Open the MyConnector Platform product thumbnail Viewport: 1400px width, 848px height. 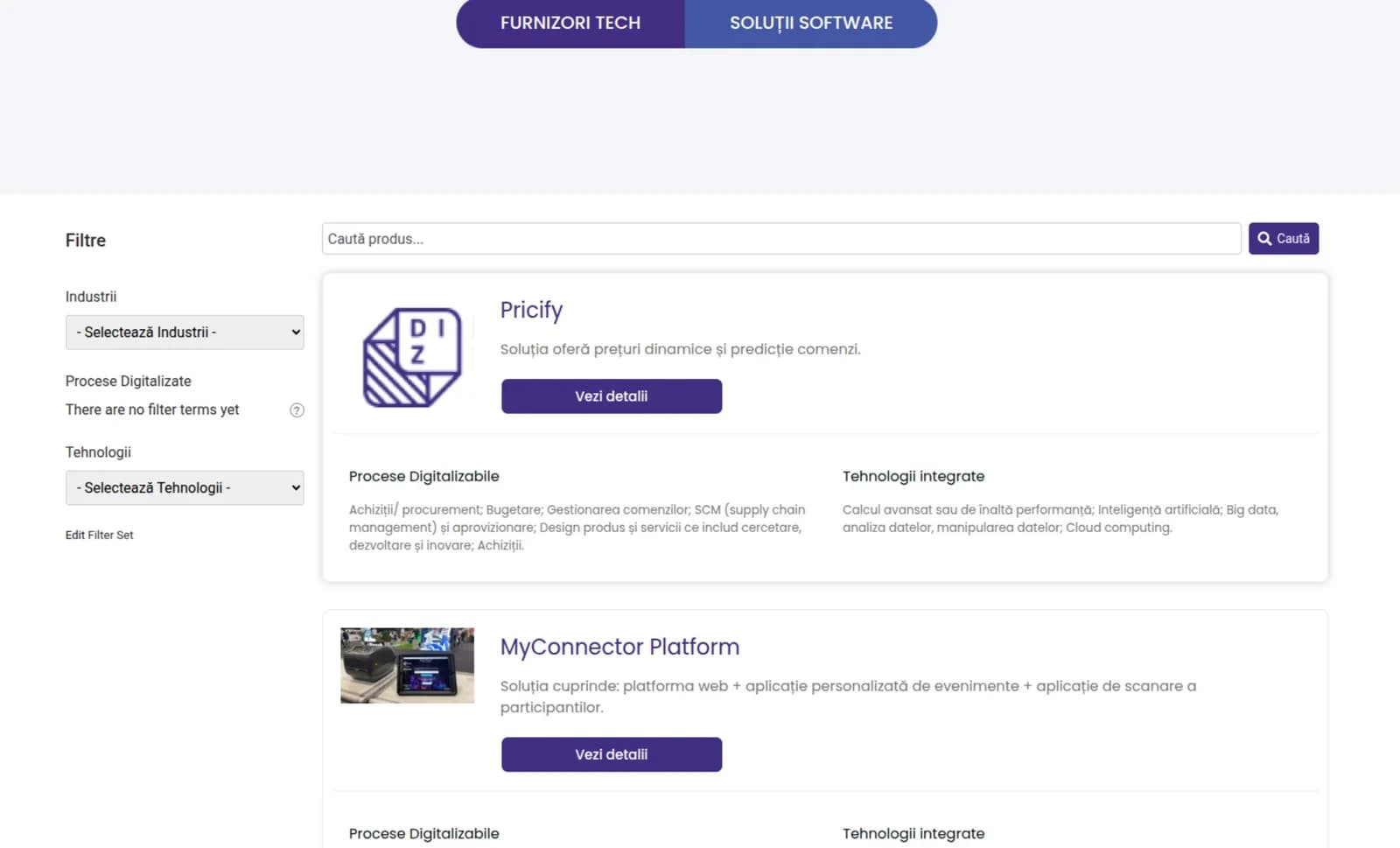click(x=407, y=665)
